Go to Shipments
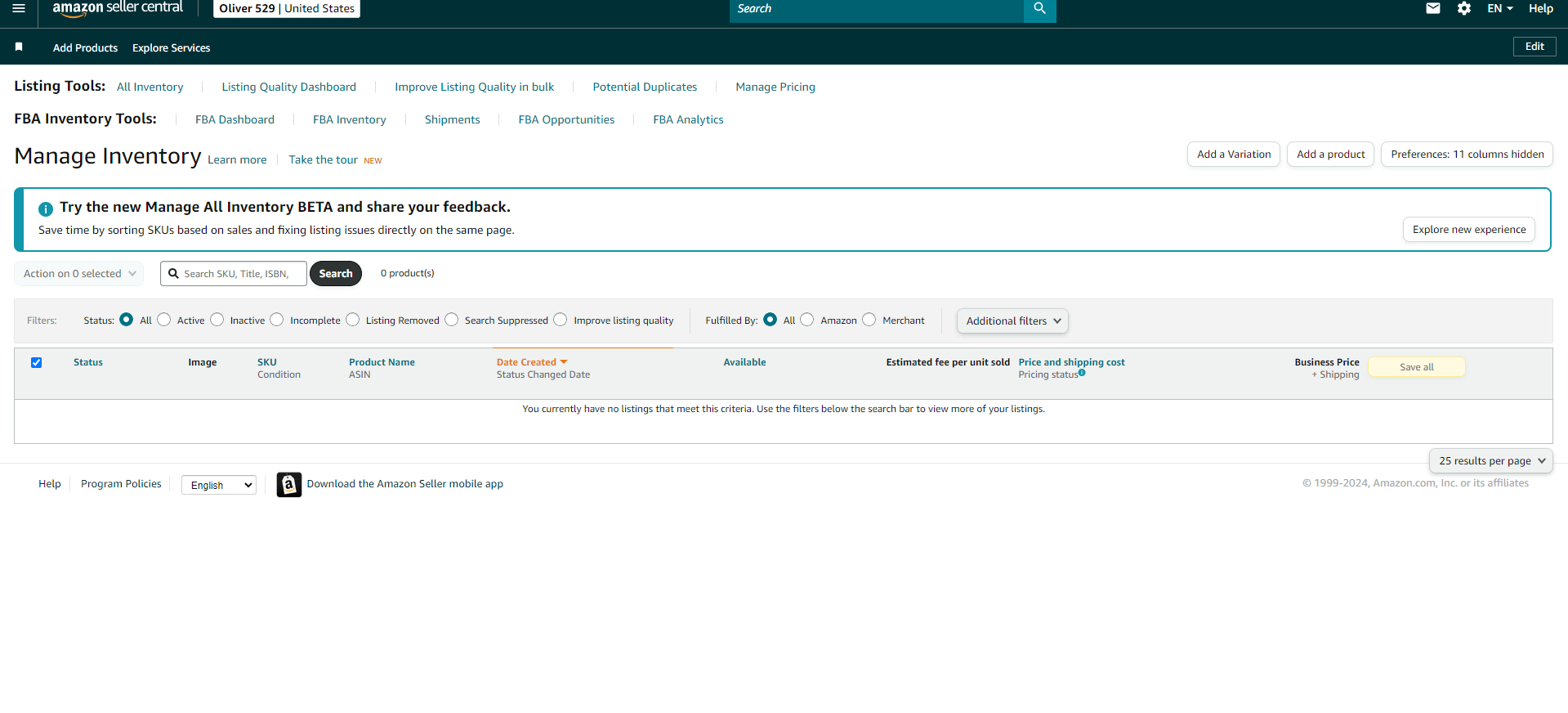 453,119
